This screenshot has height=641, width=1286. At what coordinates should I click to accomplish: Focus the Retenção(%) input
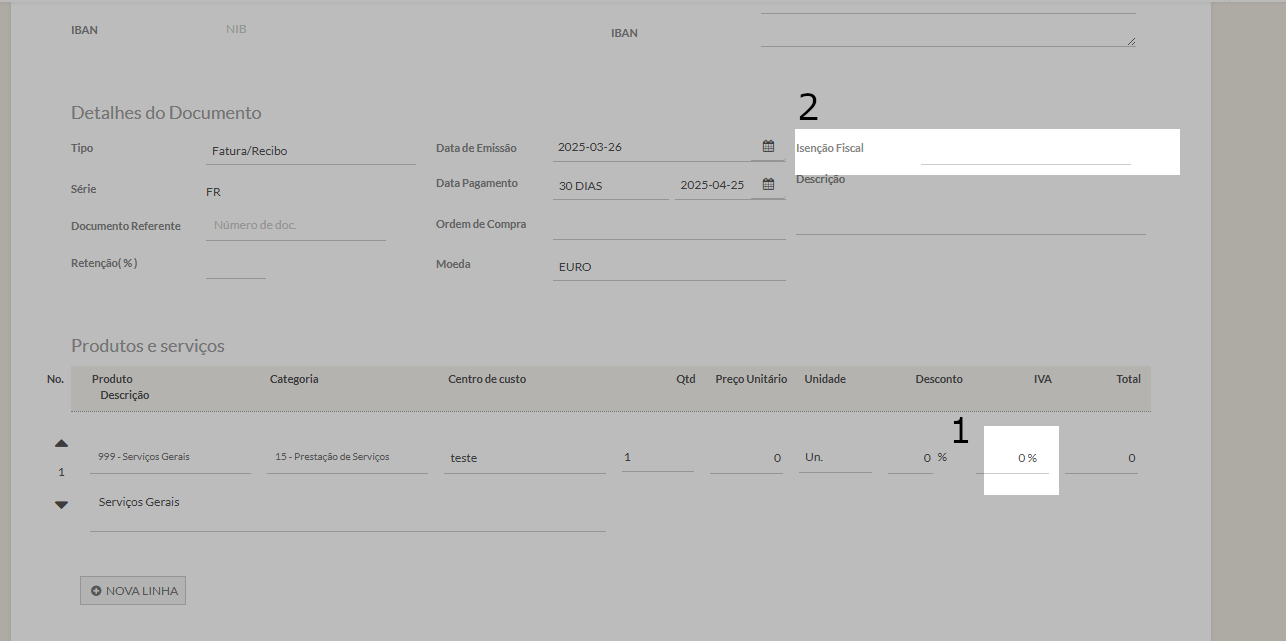[x=235, y=265]
